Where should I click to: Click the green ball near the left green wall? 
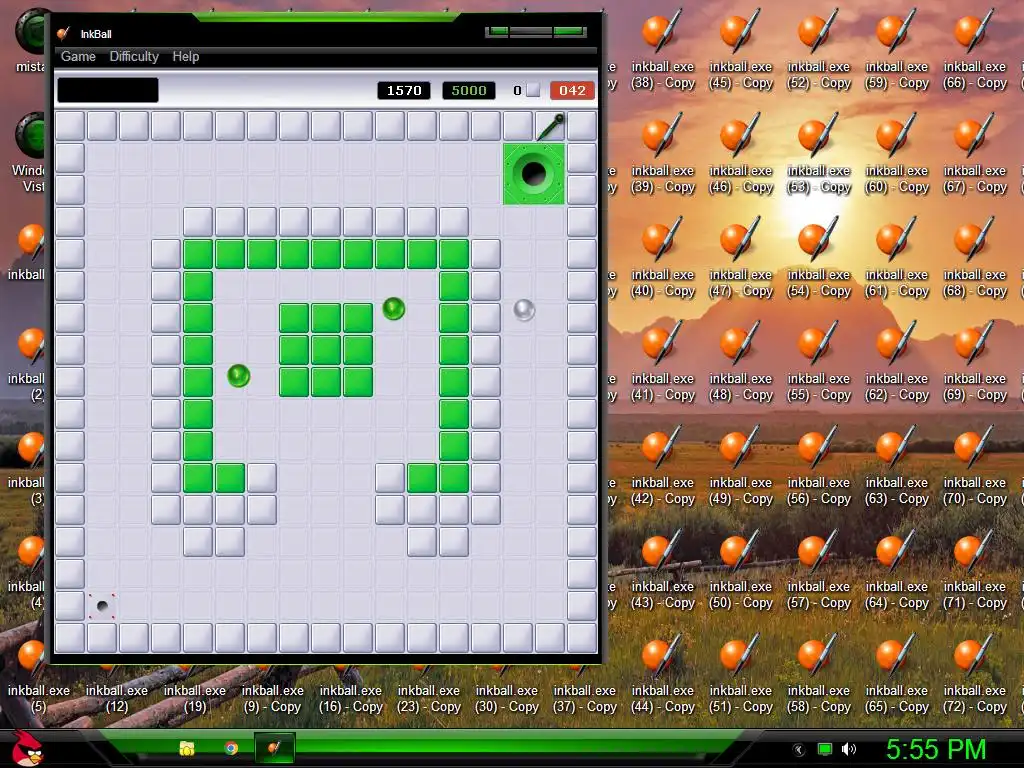[238, 376]
